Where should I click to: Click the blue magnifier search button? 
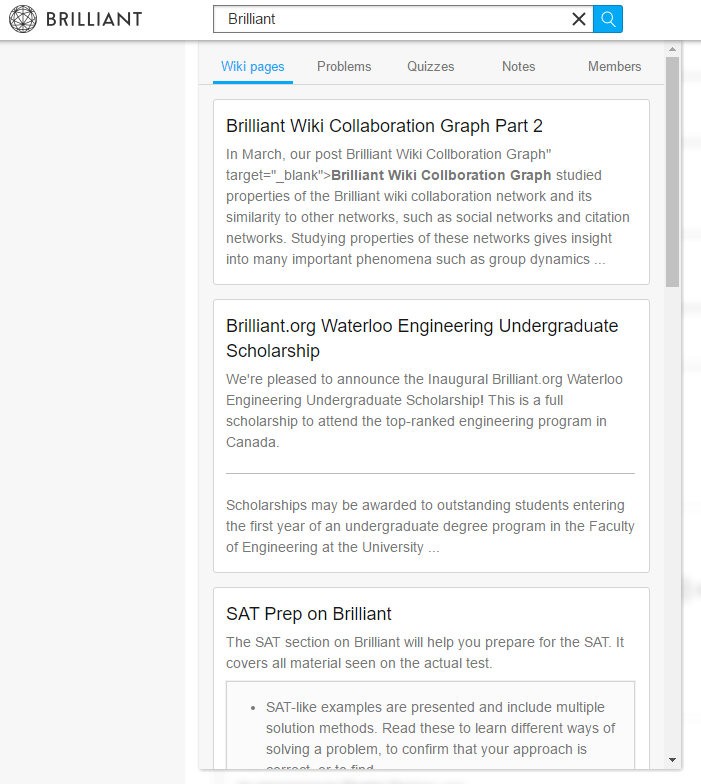coord(608,19)
